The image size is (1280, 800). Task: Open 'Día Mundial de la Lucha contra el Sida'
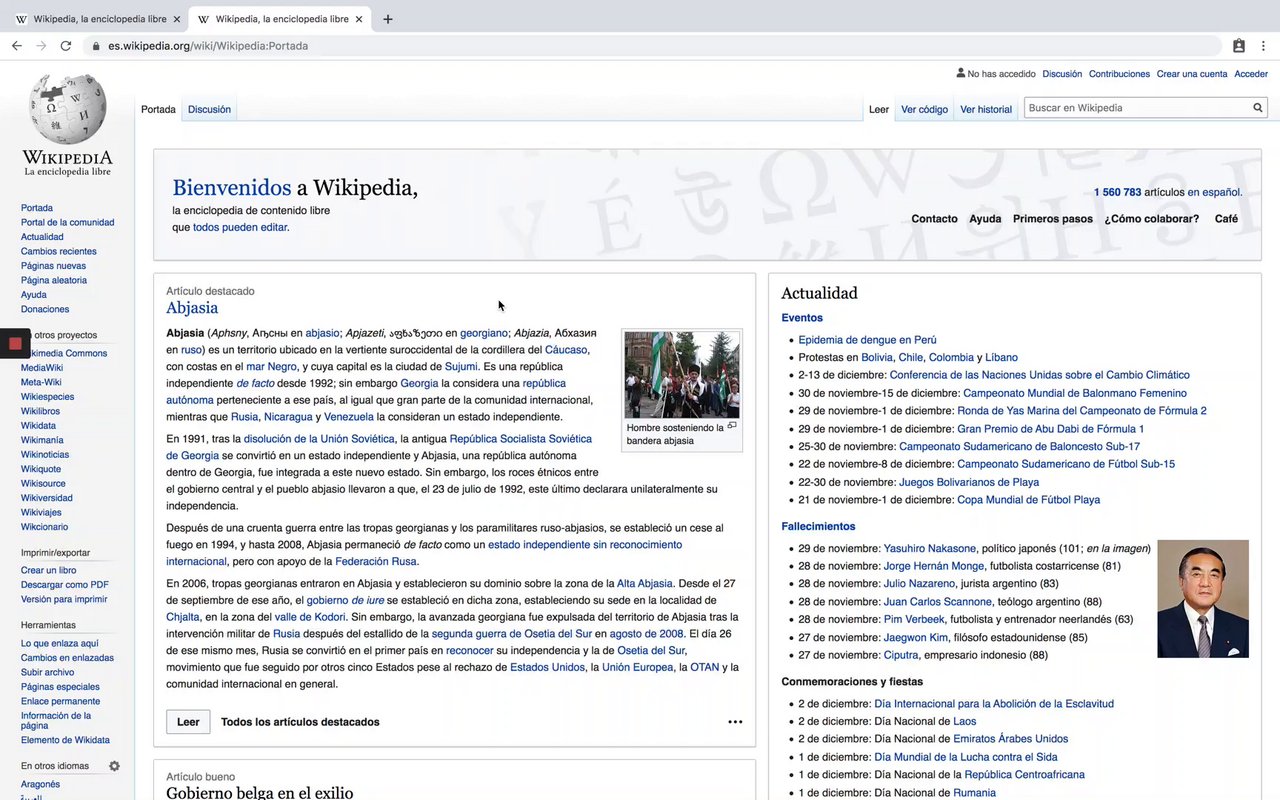click(x=965, y=757)
